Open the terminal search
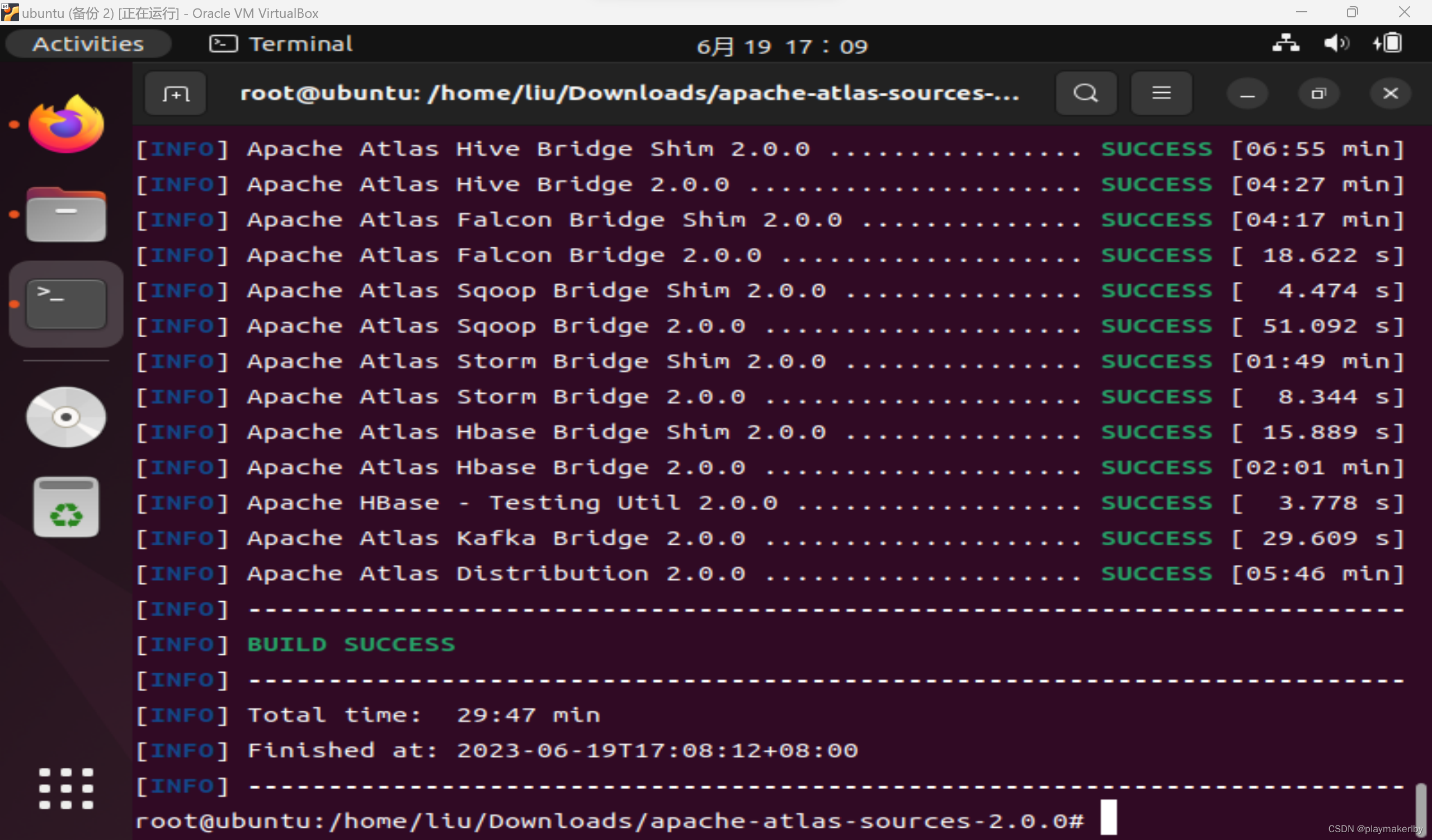The width and height of the screenshot is (1432, 840). (x=1085, y=93)
